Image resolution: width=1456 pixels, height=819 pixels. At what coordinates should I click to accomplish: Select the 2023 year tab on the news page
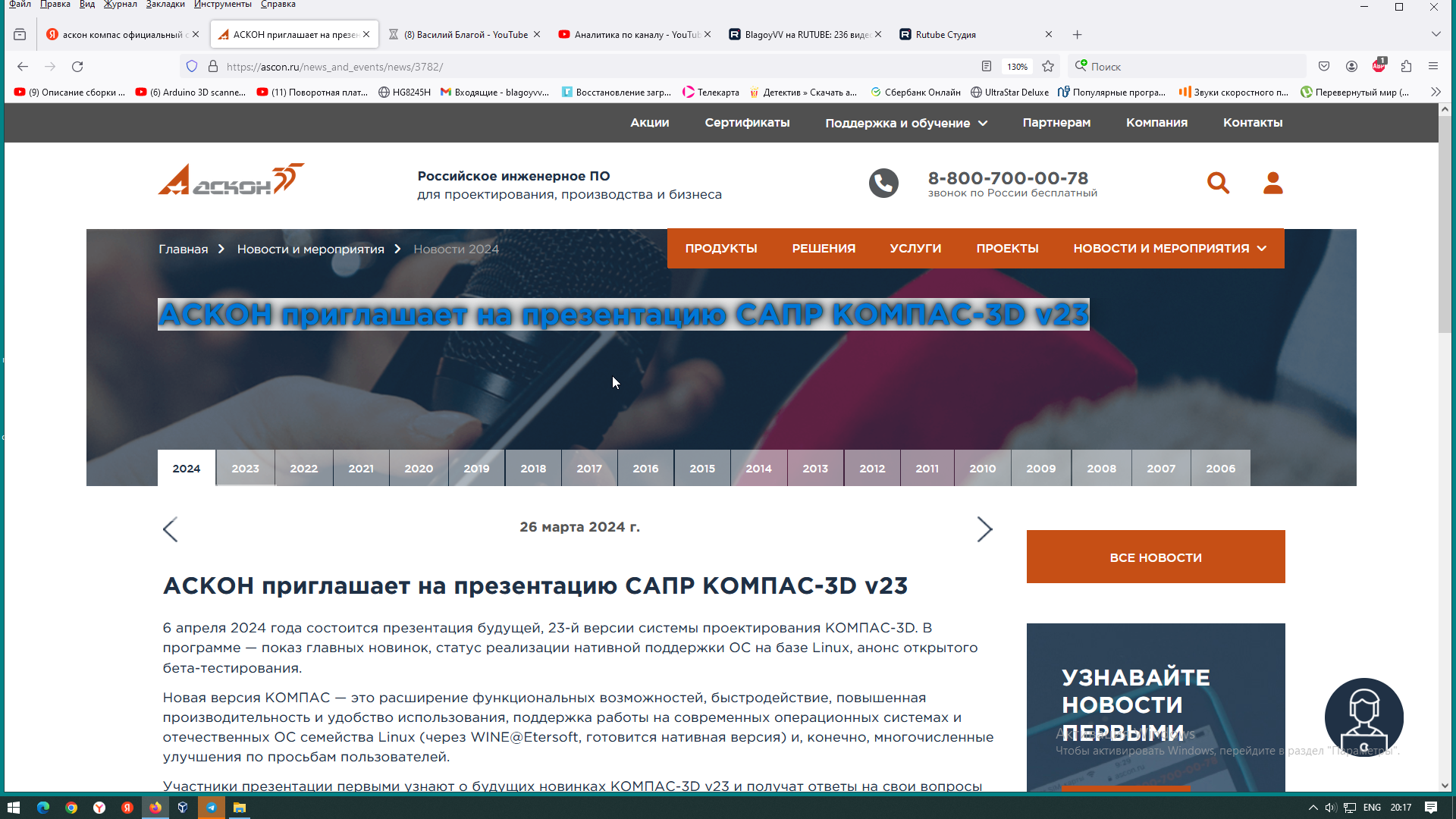[244, 468]
